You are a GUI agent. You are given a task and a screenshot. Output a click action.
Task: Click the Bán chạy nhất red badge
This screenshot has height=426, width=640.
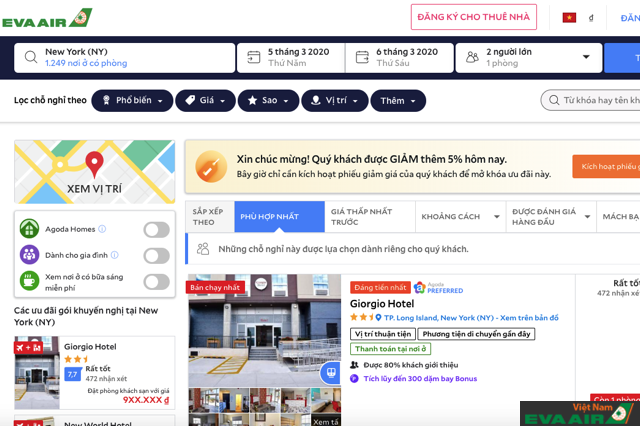click(x=215, y=287)
